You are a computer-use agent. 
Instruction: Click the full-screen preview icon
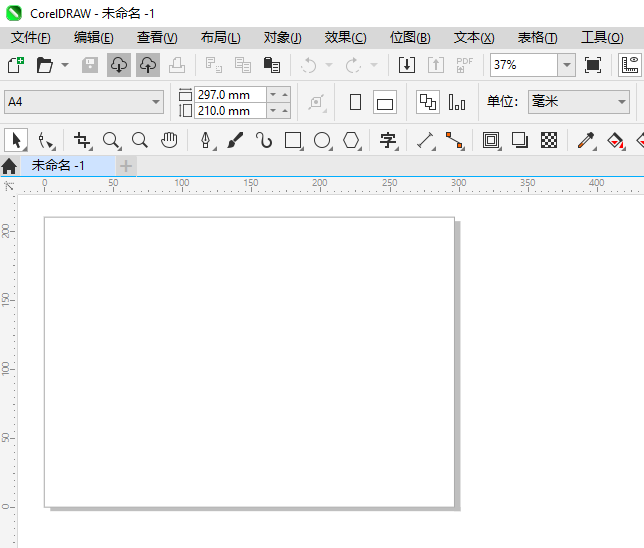(x=593, y=65)
